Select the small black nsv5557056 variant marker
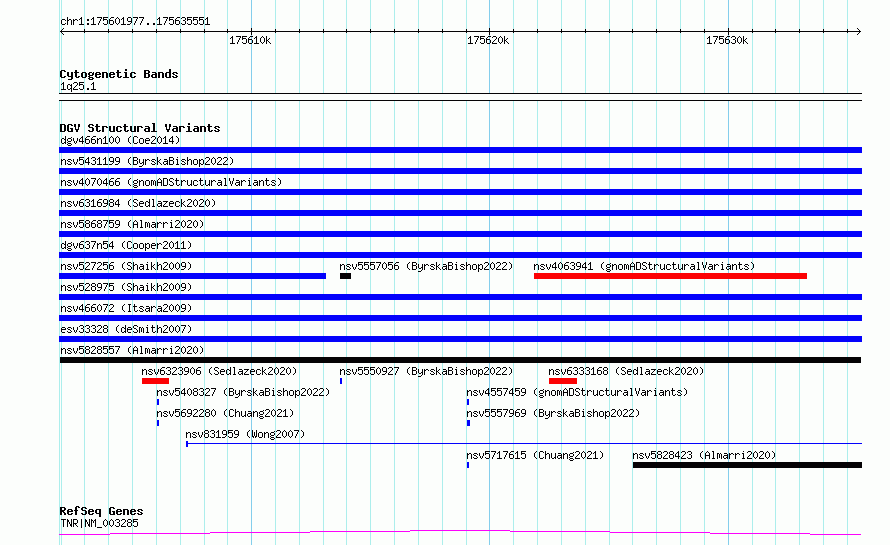This screenshot has width=890, height=545. [345, 276]
